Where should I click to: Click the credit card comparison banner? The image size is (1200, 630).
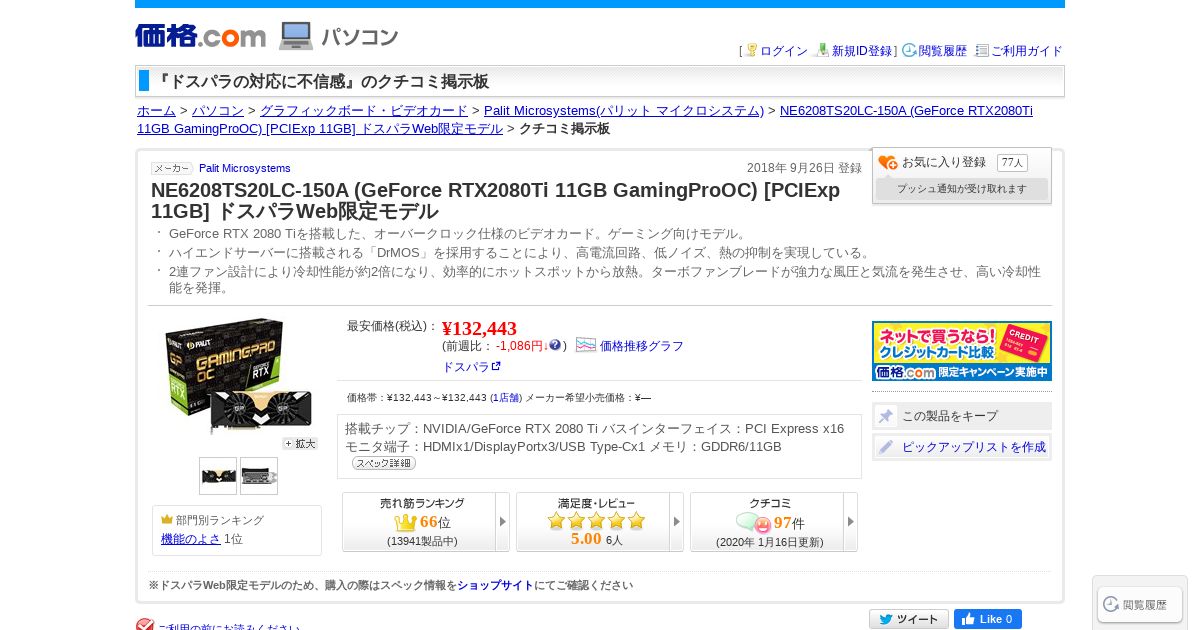[x=962, y=351]
